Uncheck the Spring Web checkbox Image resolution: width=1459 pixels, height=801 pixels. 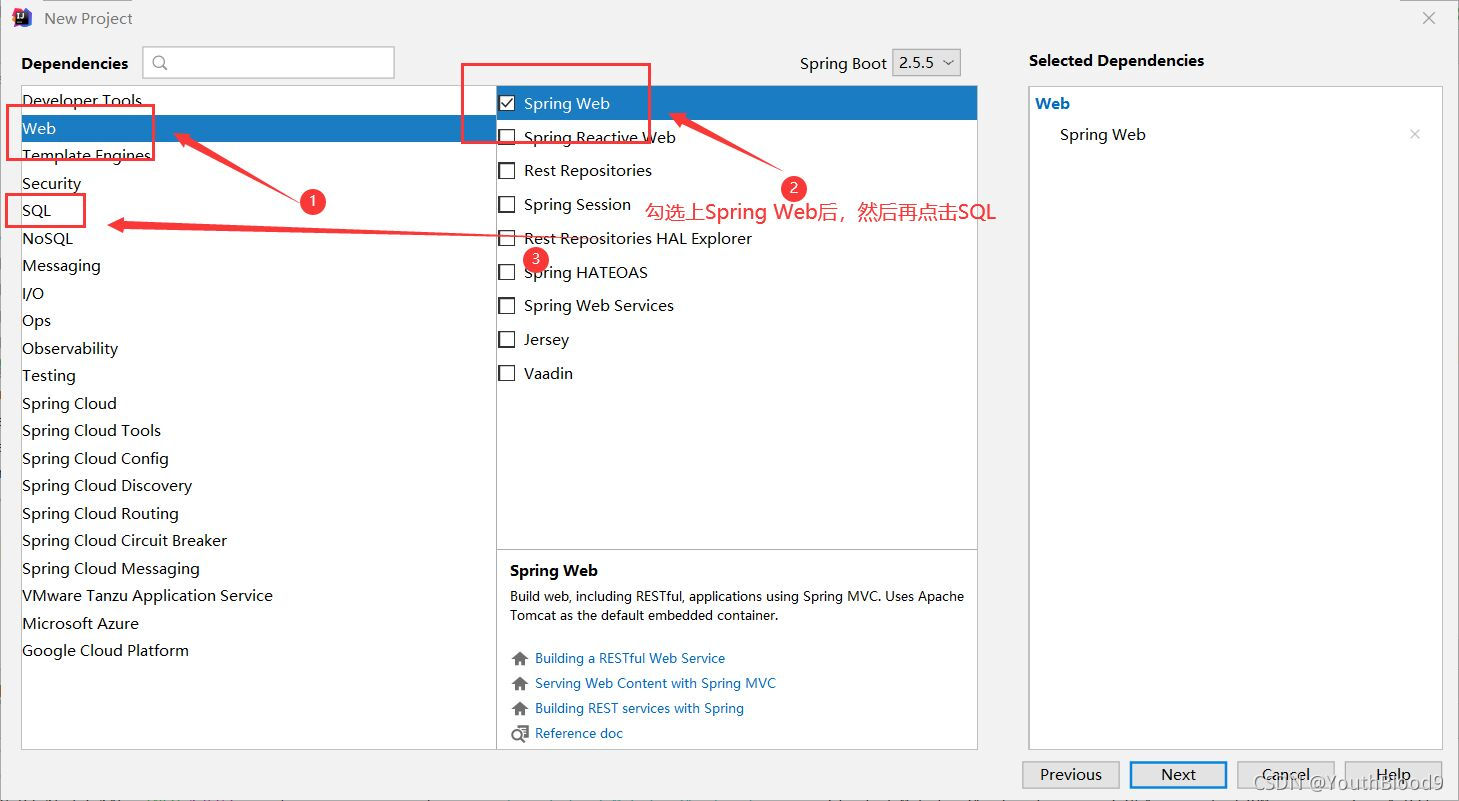pos(507,103)
